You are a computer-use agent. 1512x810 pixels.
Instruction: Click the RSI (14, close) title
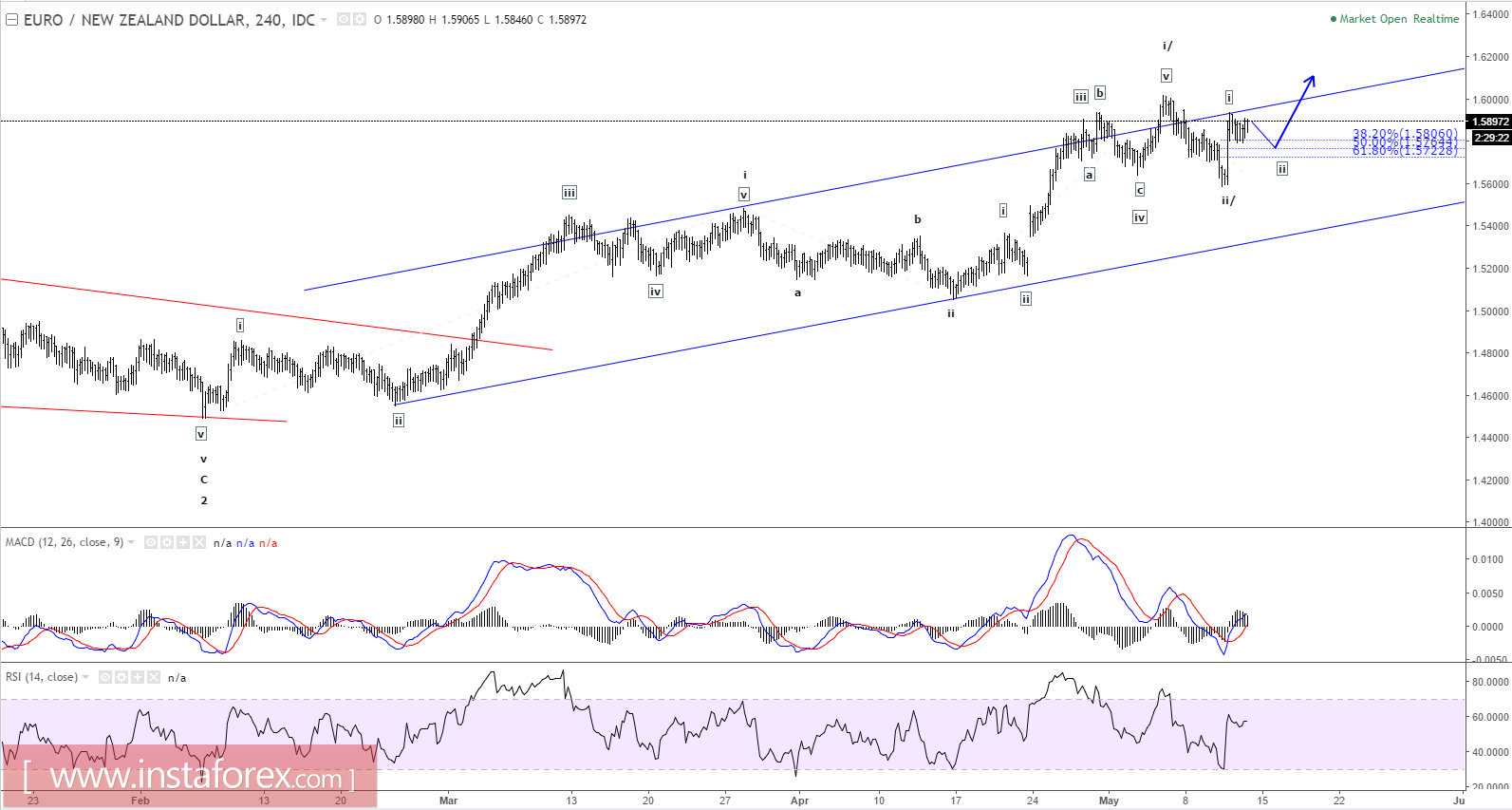(x=42, y=677)
